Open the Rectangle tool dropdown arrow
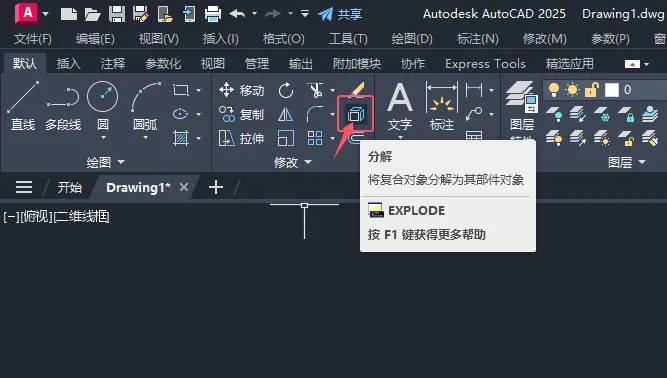 (x=199, y=90)
